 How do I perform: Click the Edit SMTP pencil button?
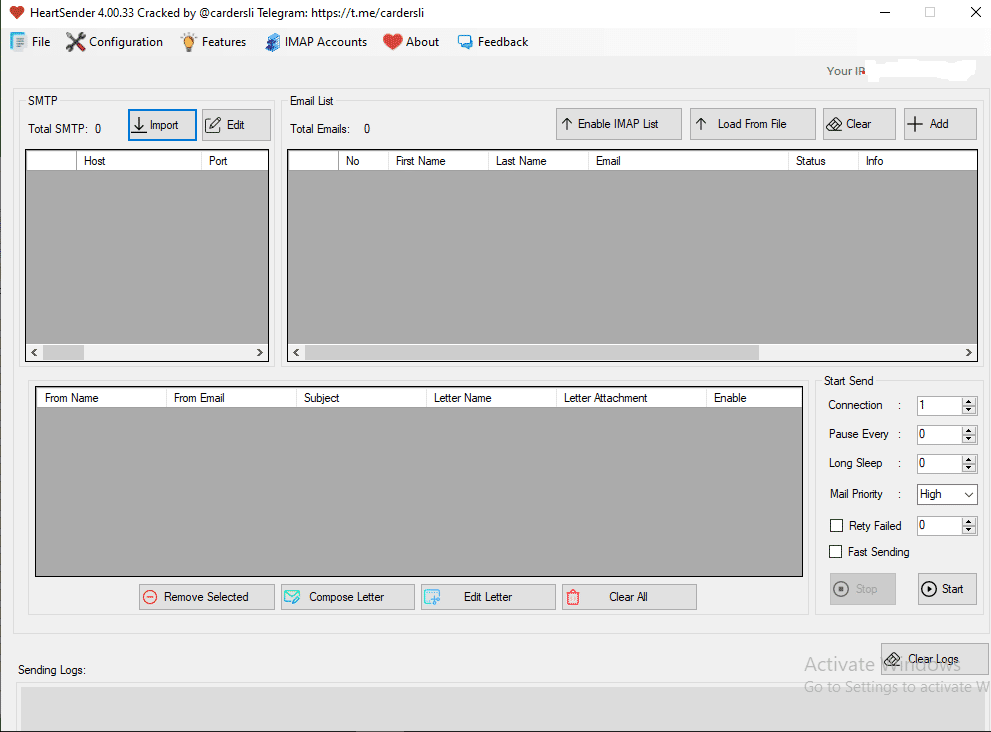tap(236, 125)
